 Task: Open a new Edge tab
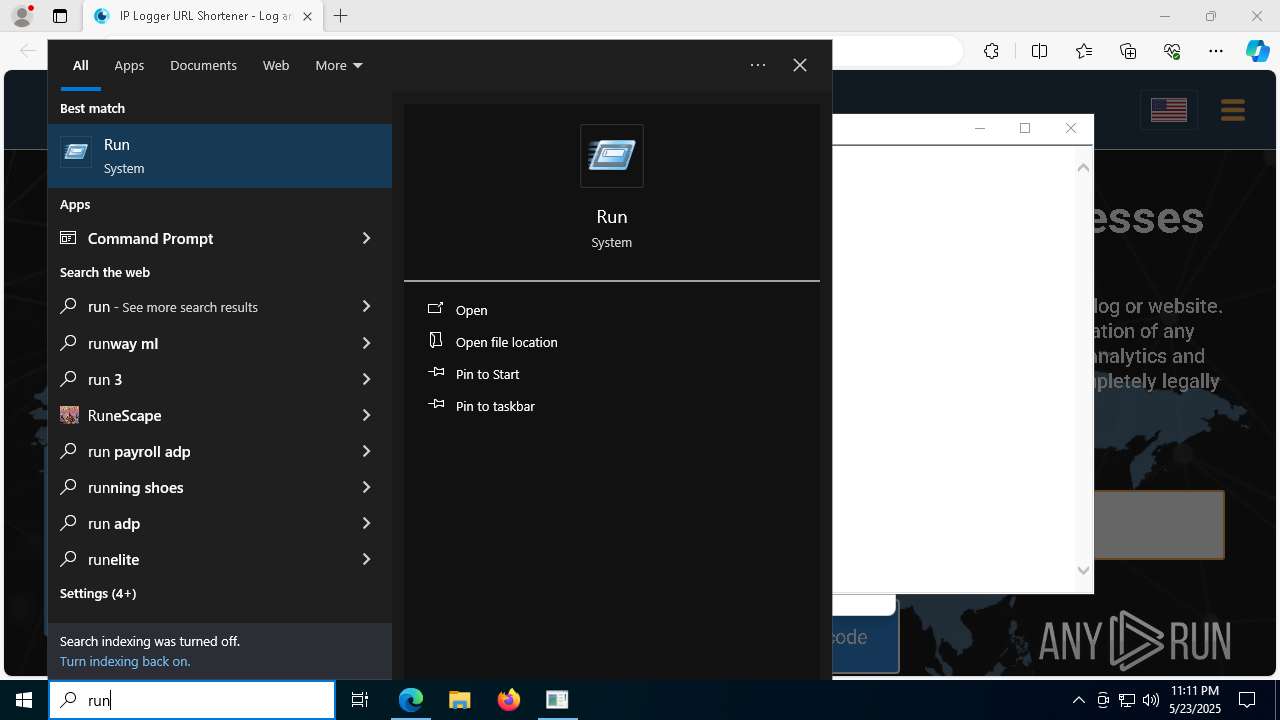click(x=341, y=16)
